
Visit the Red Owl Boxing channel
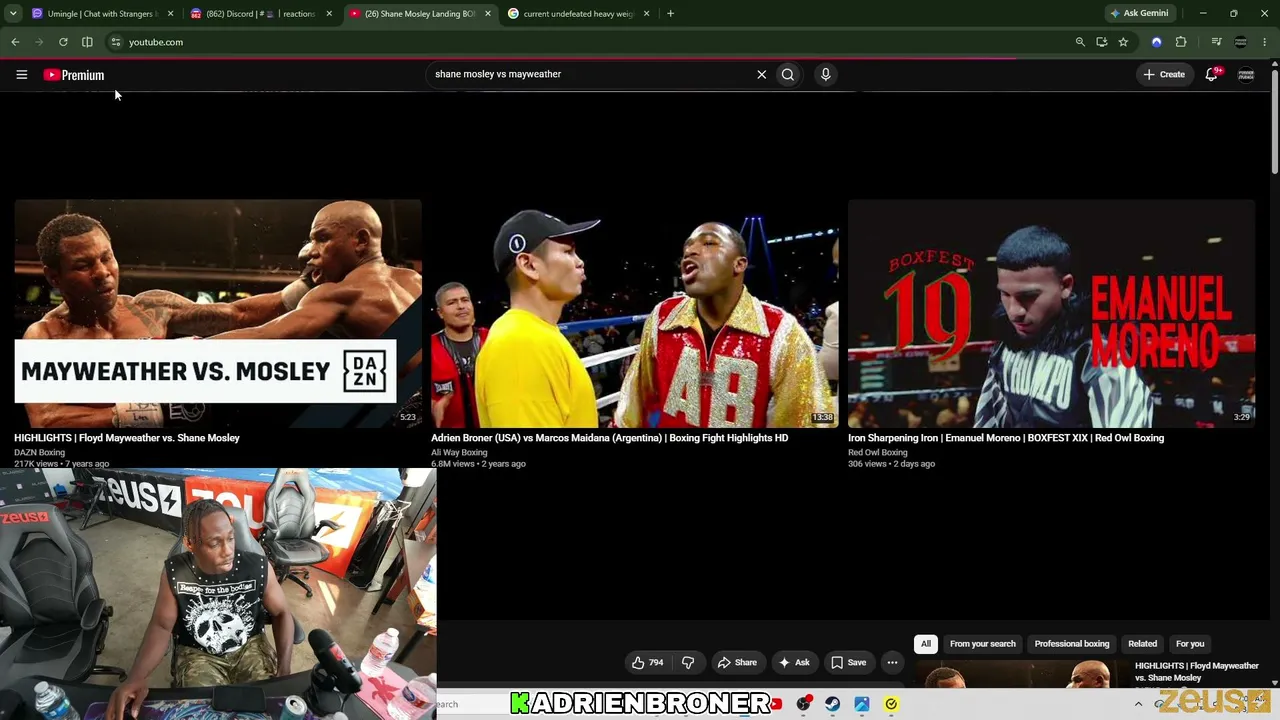coord(878,452)
